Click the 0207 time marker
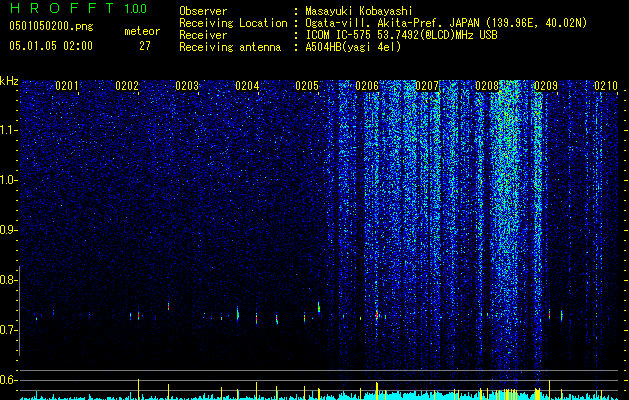The image size is (629, 400). 427,86
